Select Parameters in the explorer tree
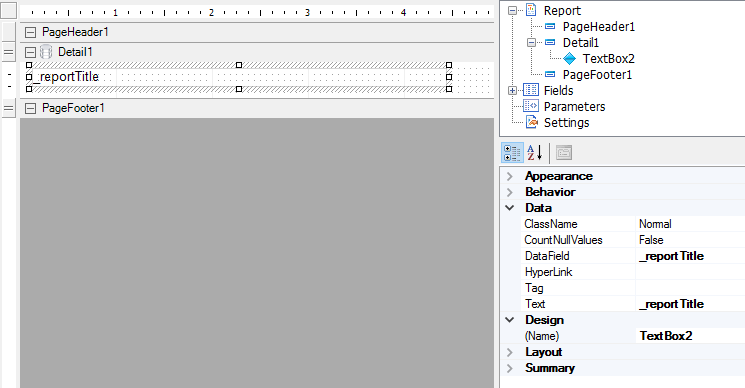 [574, 107]
